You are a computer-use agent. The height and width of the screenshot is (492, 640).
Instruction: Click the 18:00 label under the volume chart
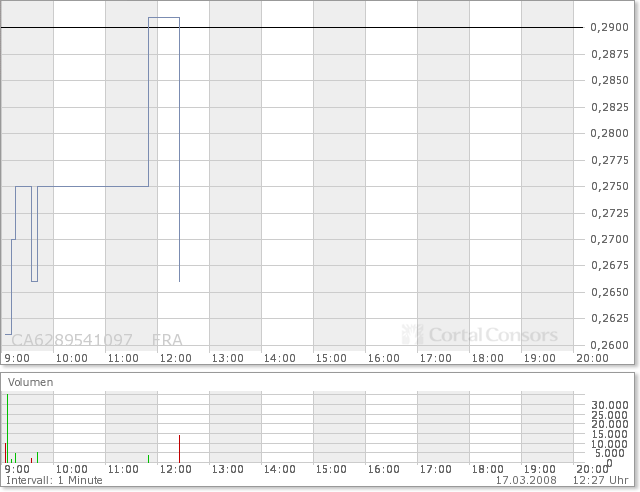coord(487,469)
